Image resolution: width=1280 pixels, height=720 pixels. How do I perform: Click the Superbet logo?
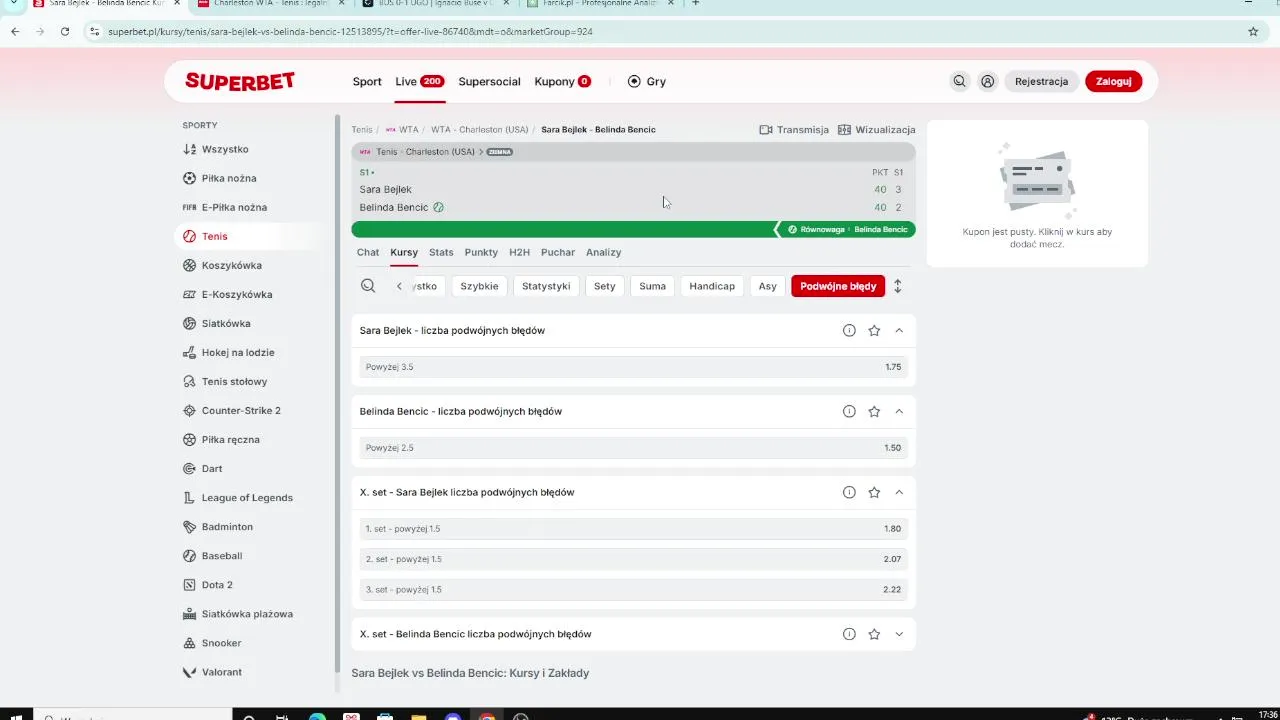tap(240, 82)
